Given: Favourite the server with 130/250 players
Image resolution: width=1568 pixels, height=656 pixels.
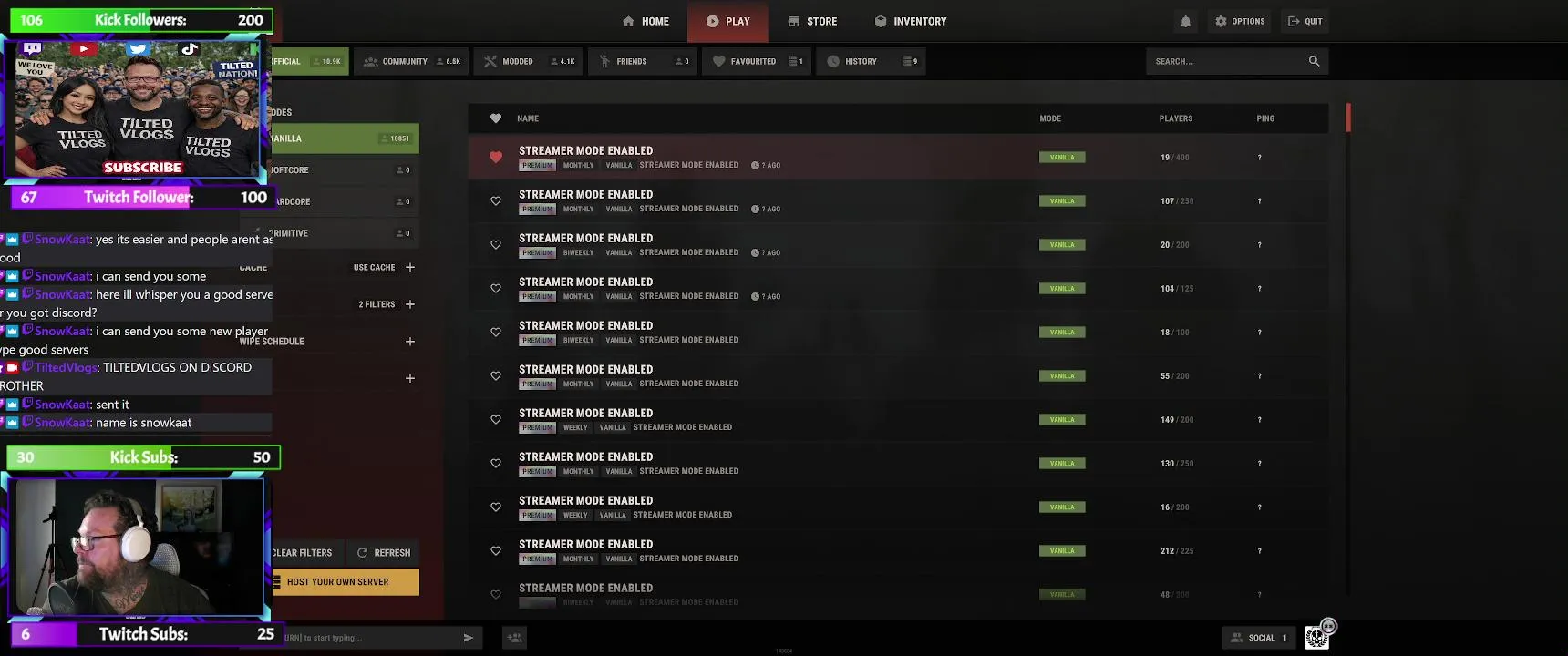Looking at the screenshot, I should pyautogui.click(x=496, y=464).
